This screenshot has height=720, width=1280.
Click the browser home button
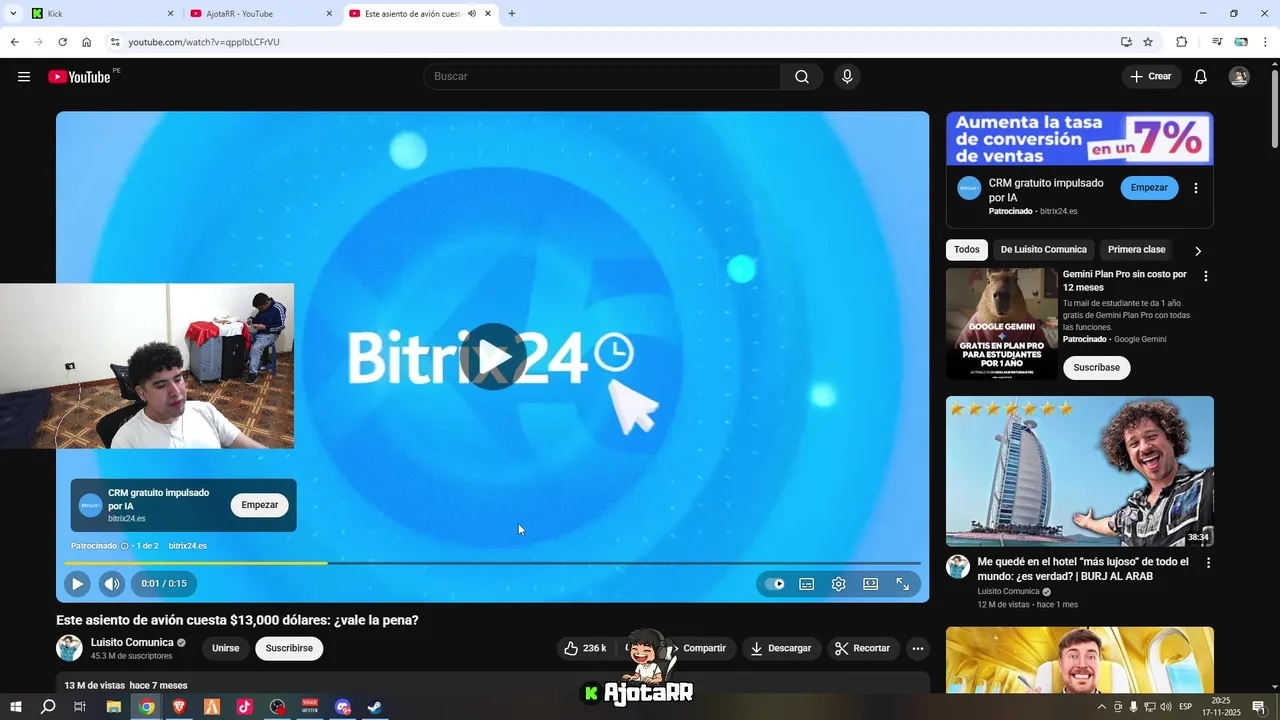point(87,42)
